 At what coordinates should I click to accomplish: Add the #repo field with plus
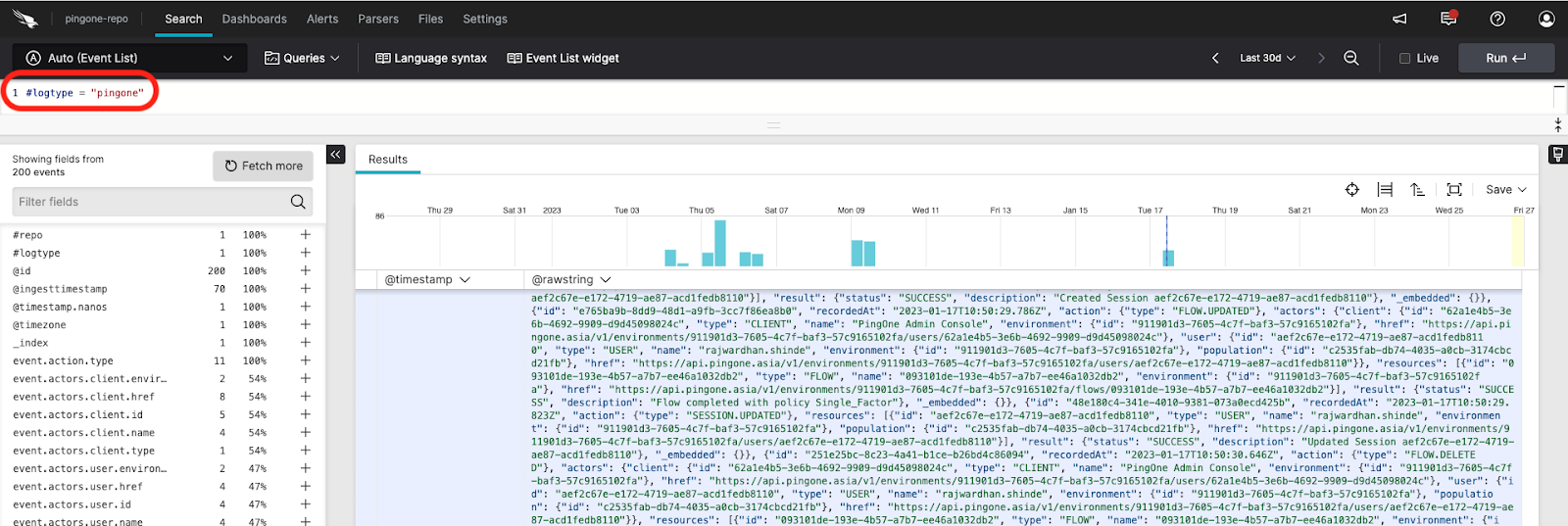click(x=306, y=235)
